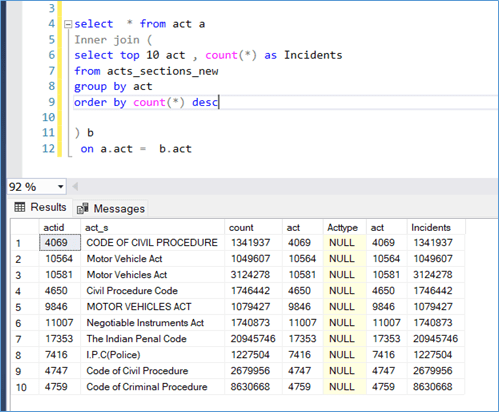Switch to the Messages tab
499x412 pixels.
(x=111, y=209)
